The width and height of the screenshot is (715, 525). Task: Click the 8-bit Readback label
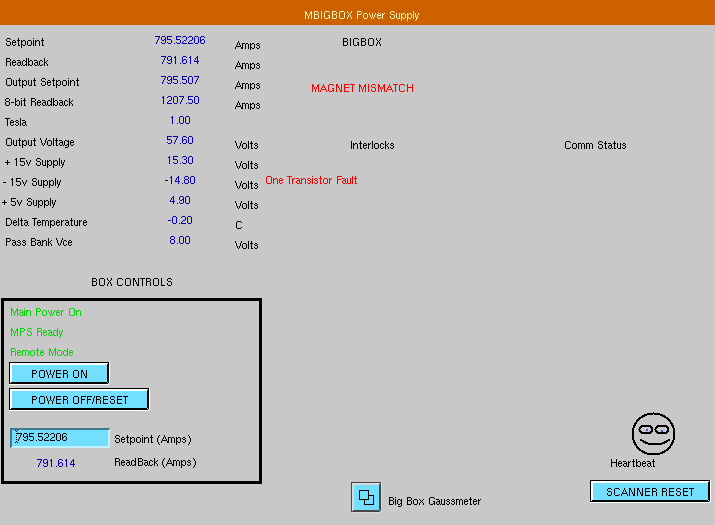tap(39, 102)
